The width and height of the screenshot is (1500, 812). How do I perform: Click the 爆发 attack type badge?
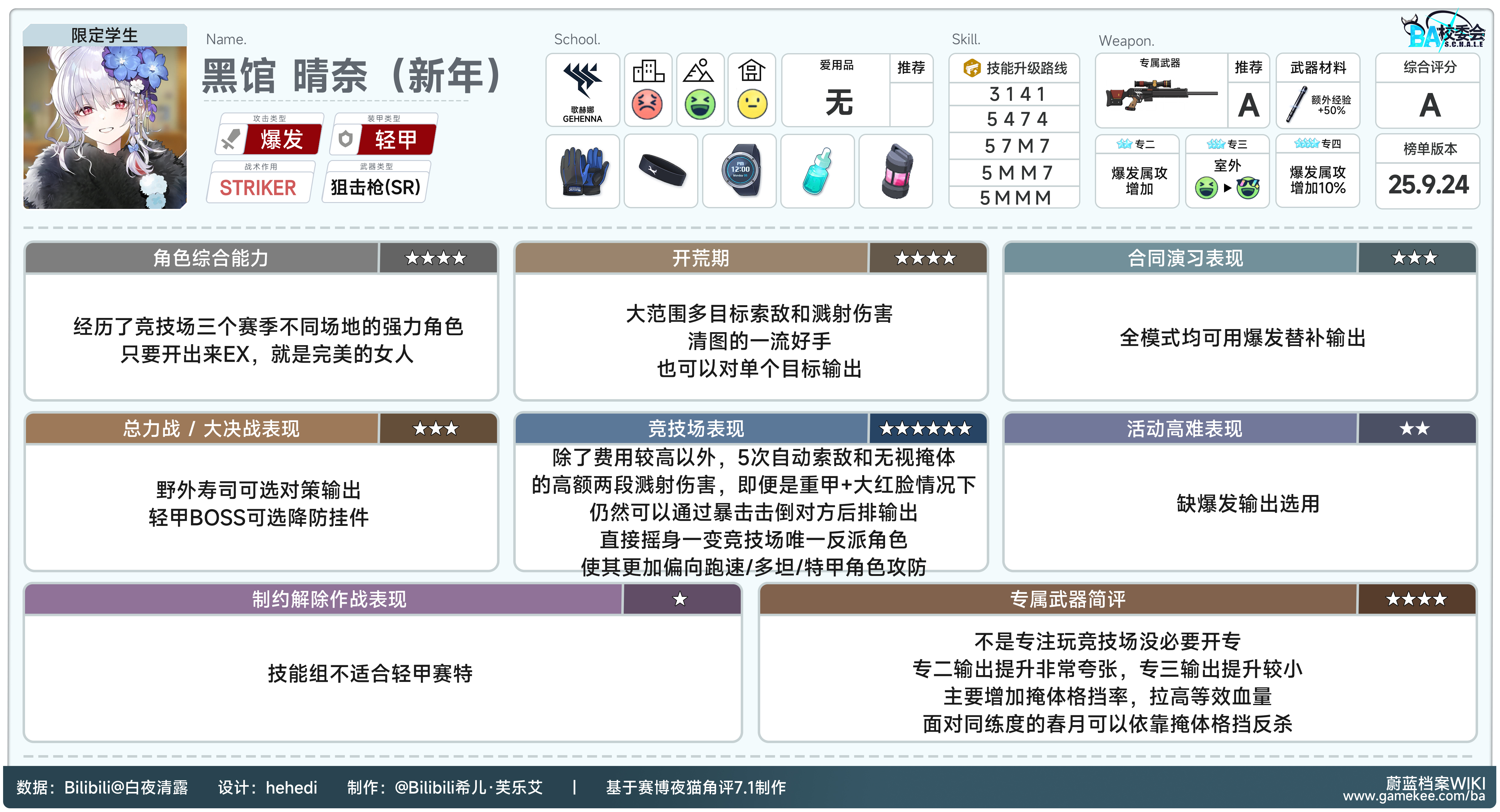click(282, 140)
